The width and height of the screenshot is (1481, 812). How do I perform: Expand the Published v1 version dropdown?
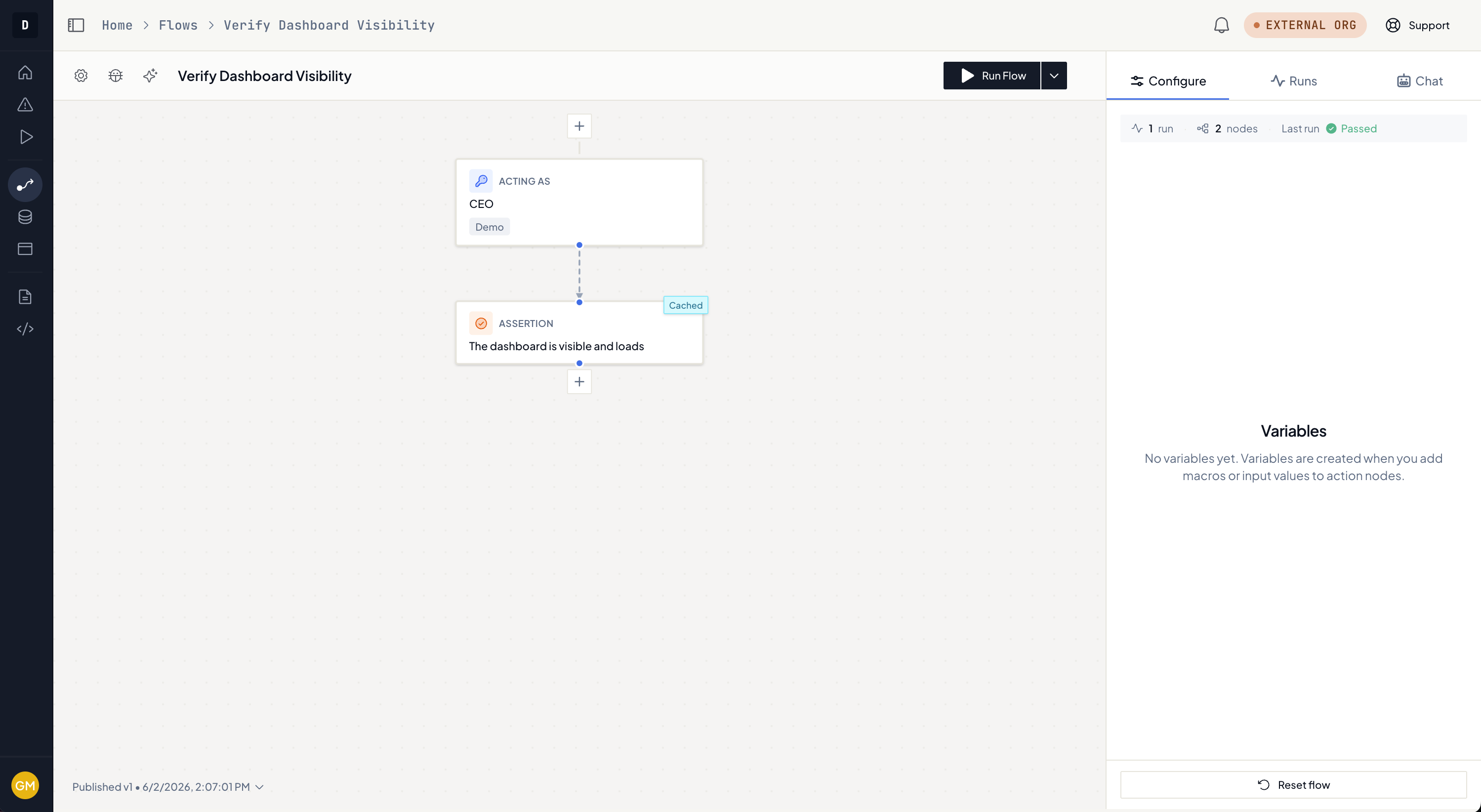(168, 787)
